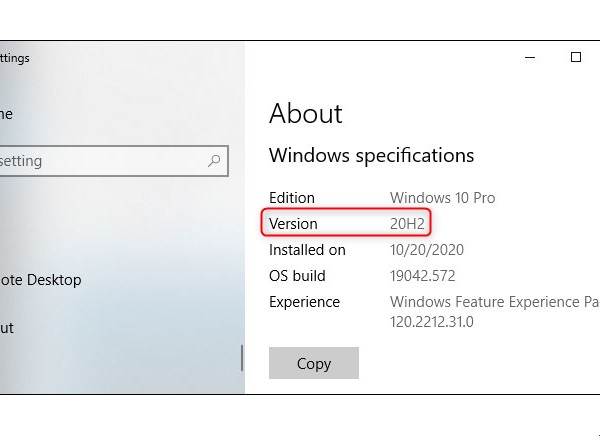Click the sidebar vertical scrollbar
600x436 pixels.
coord(240,360)
